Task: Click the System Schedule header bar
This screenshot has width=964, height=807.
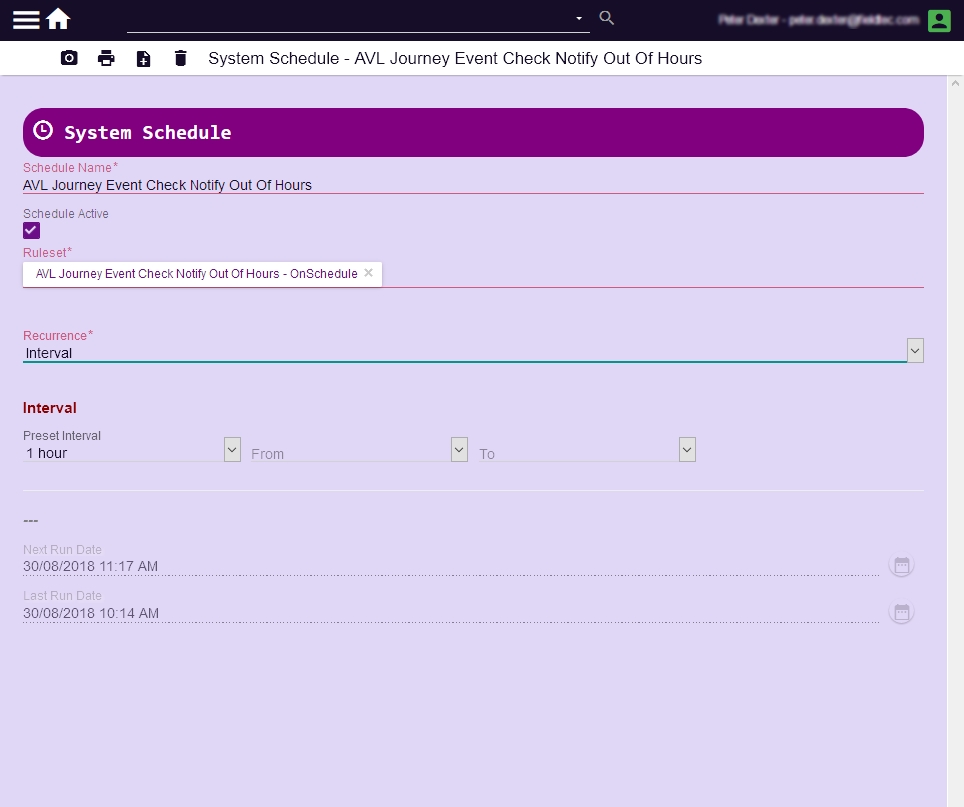Action: pos(473,132)
